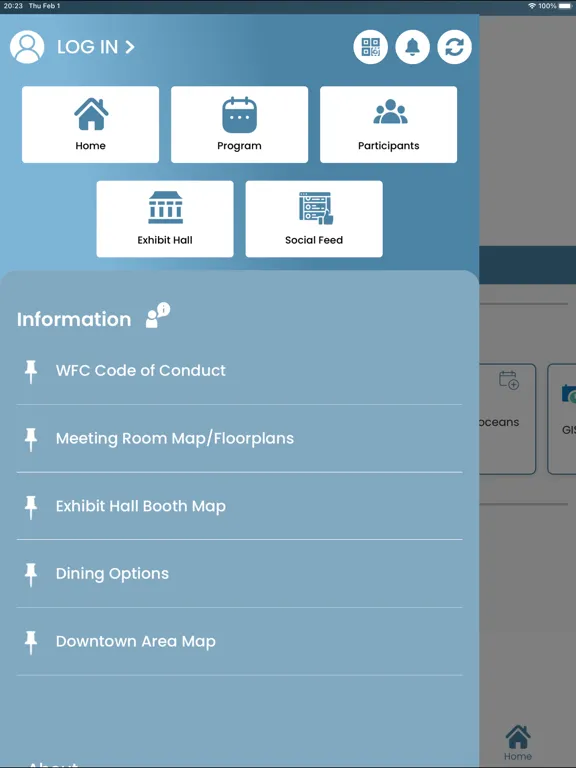576x768 pixels.
Task: Click pin icon beside Downtown Area Map
Action: [x=31, y=642]
